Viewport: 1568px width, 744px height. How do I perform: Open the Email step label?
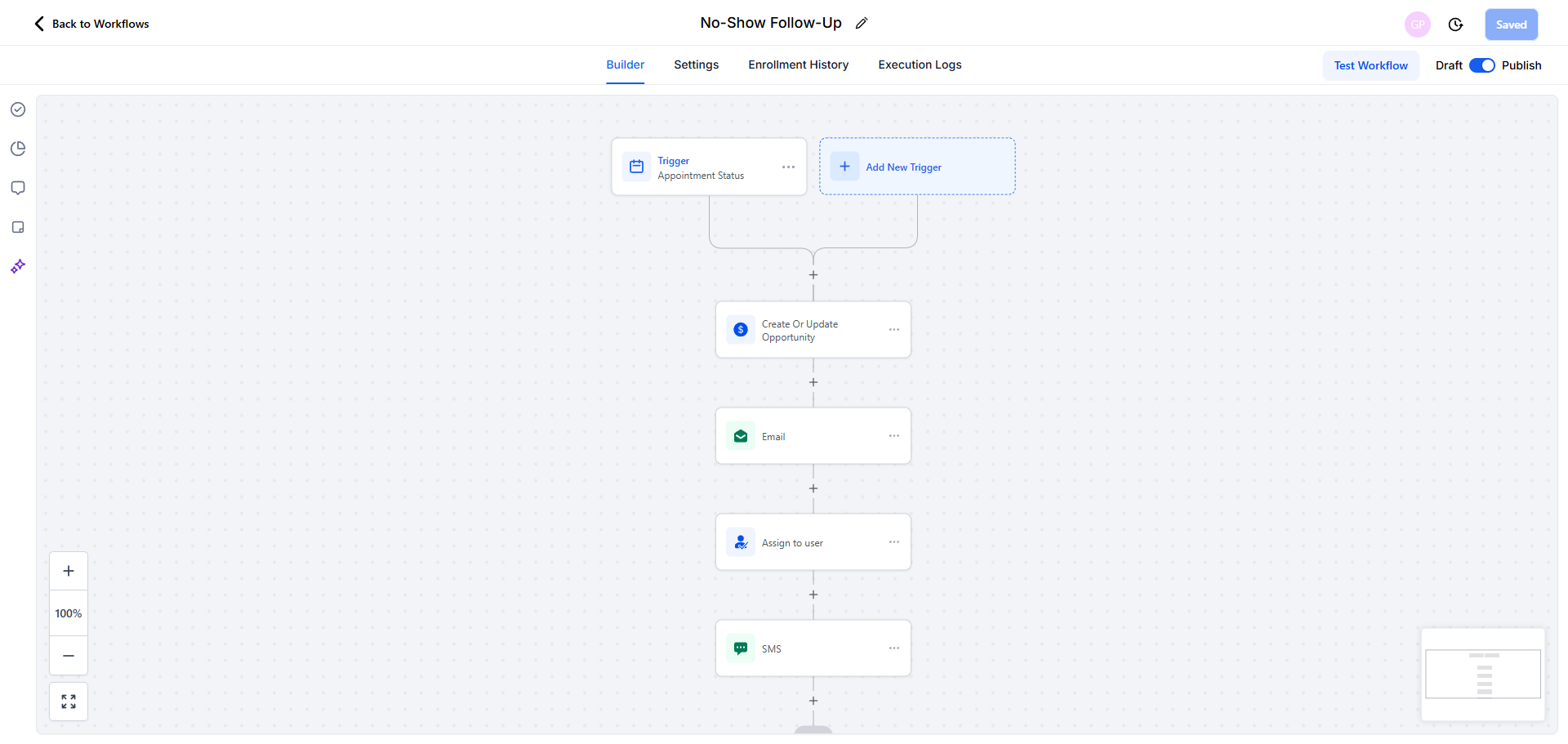tap(773, 437)
